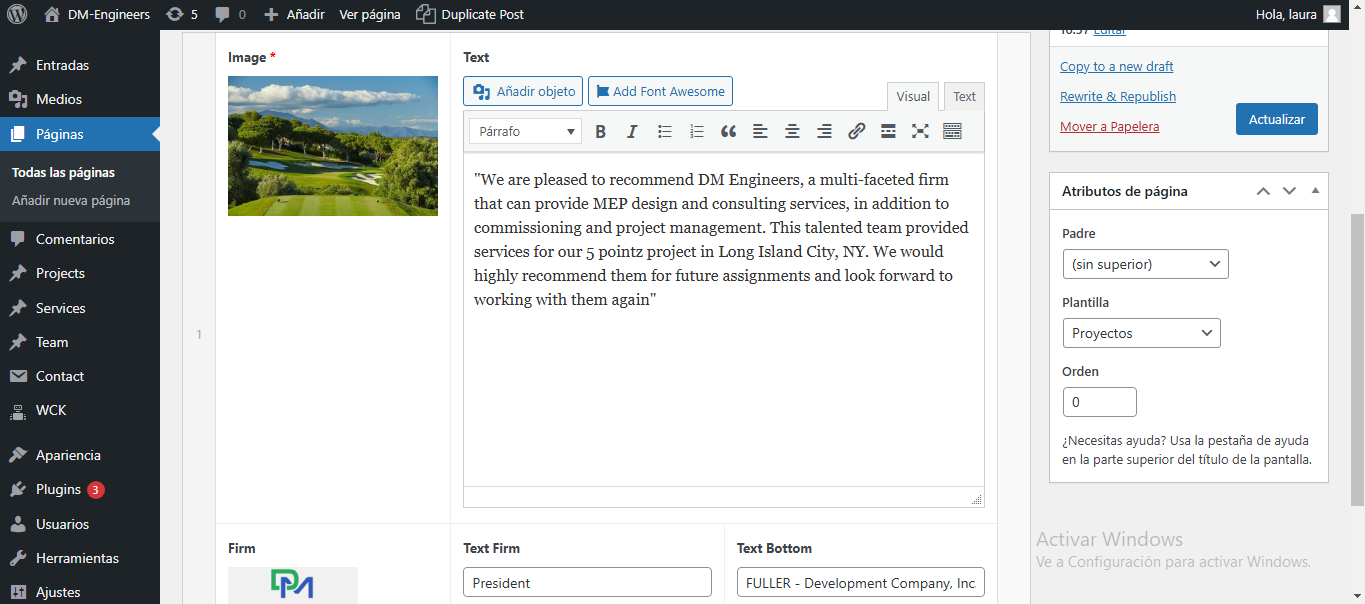
Task: Open comments bubble in admin bar
Action: [230, 14]
